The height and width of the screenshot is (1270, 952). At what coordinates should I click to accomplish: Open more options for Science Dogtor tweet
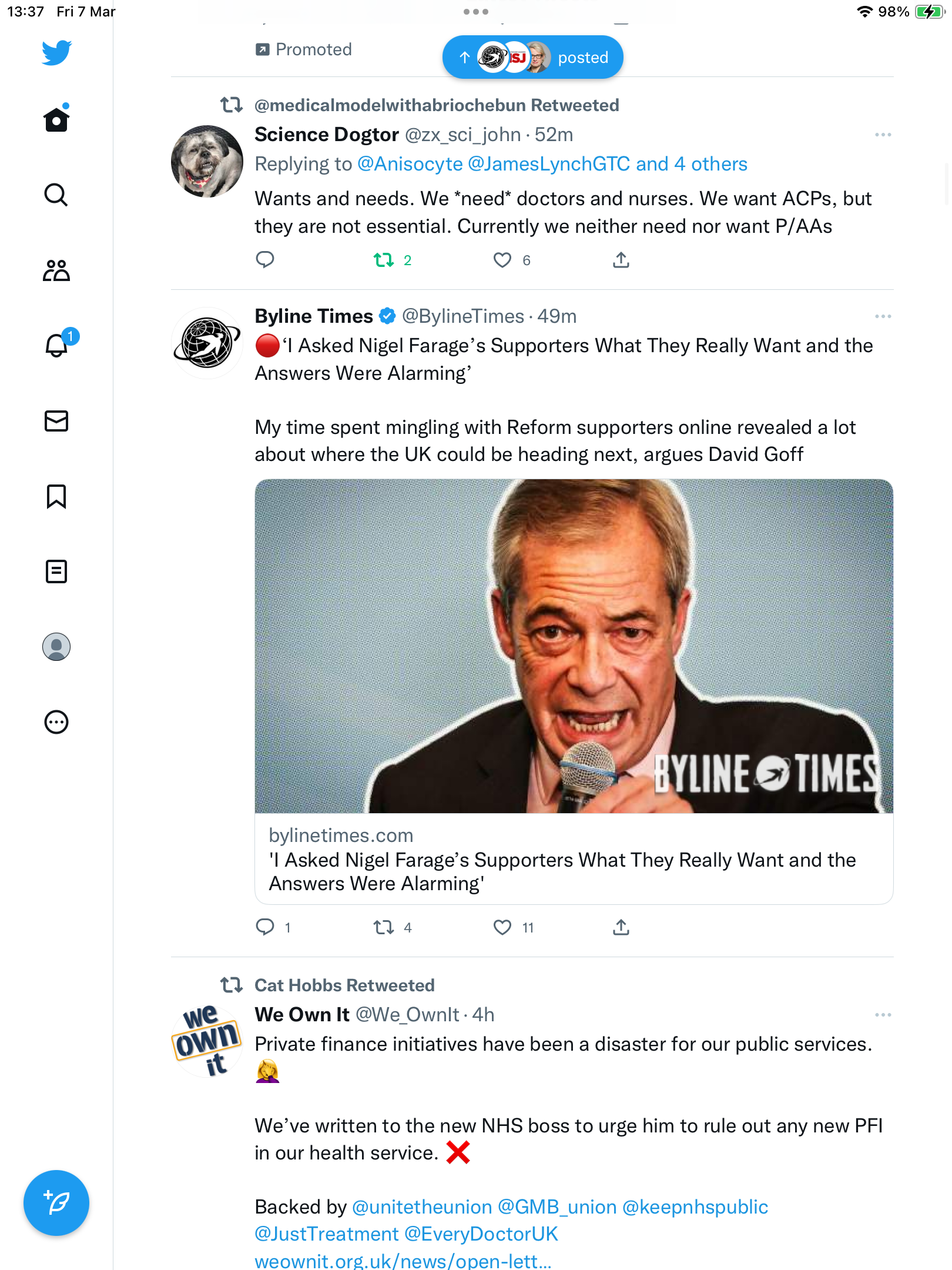tap(883, 135)
